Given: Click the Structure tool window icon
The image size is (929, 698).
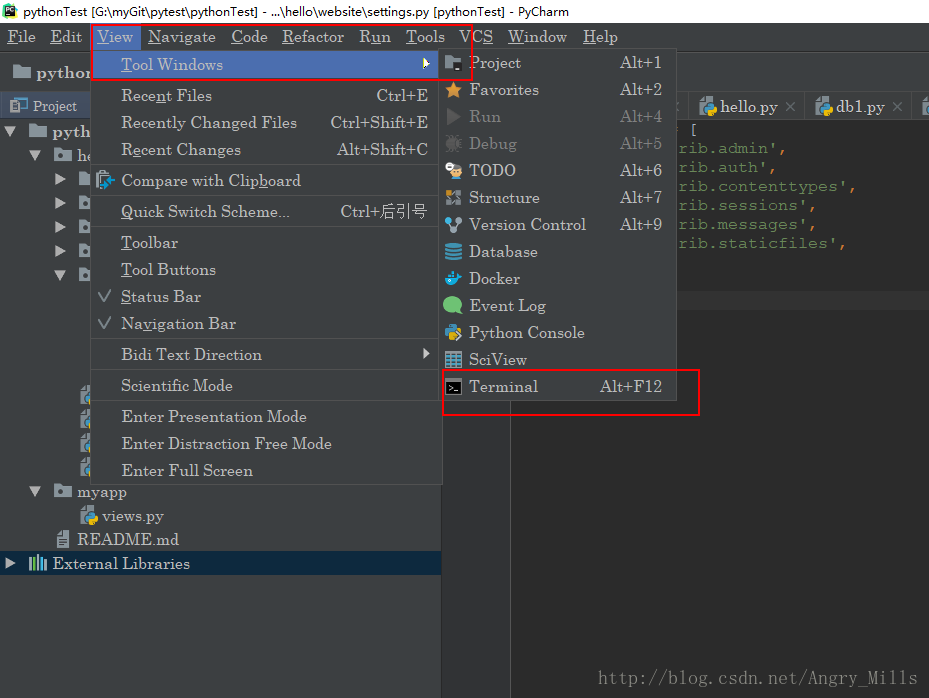Looking at the screenshot, I should tap(453, 197).
